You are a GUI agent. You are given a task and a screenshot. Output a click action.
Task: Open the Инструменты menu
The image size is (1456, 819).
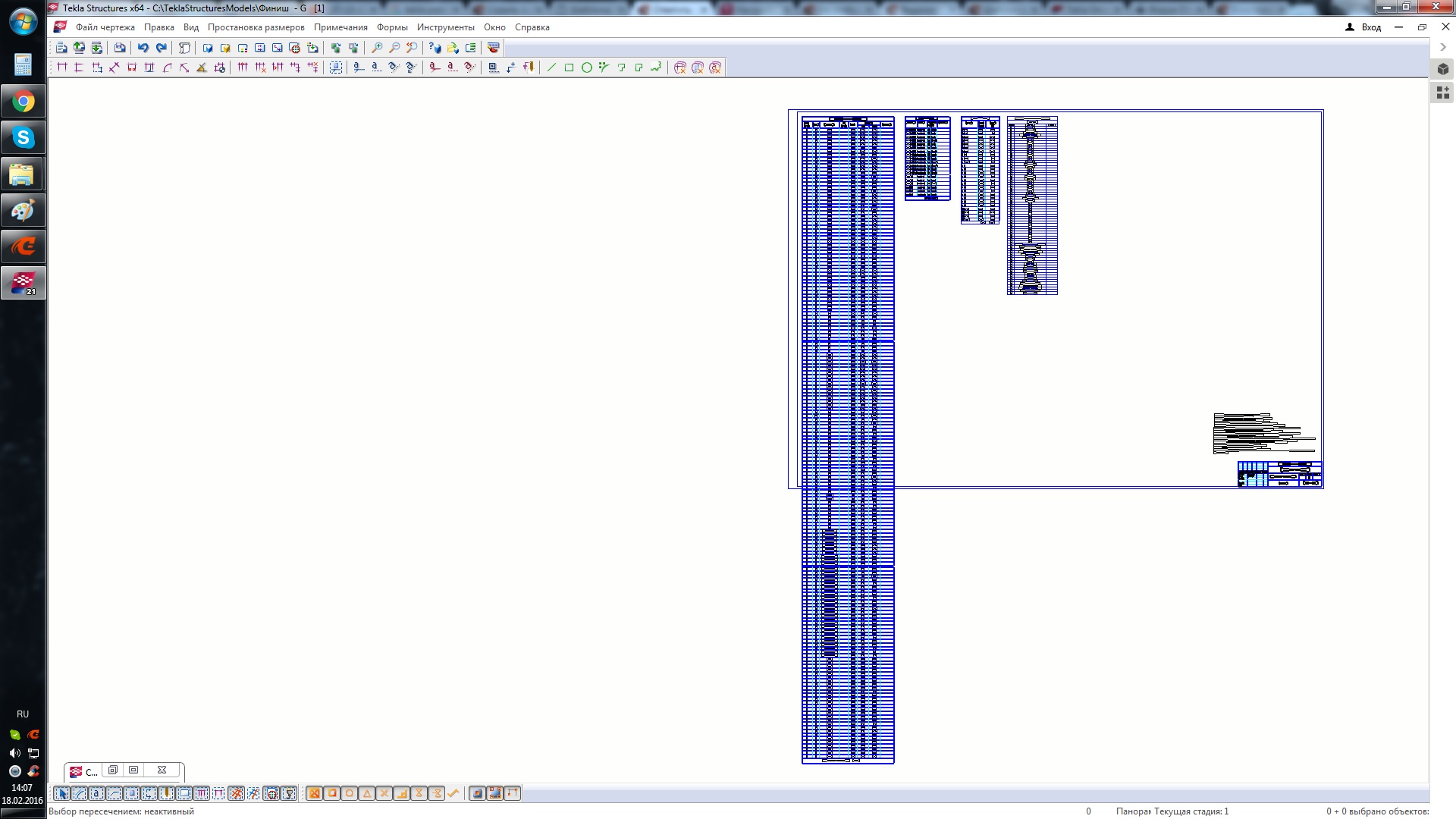(x=445, y=27)
